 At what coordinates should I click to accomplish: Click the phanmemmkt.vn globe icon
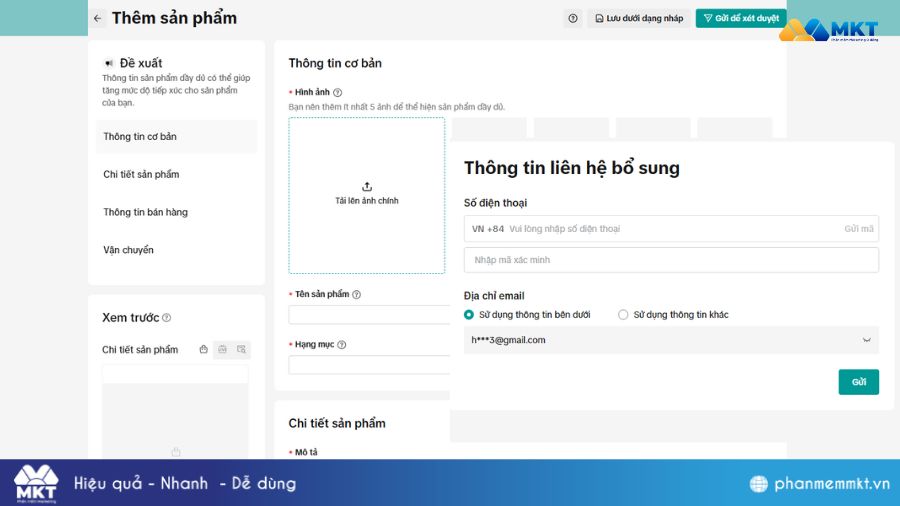[x=758, y=484]
